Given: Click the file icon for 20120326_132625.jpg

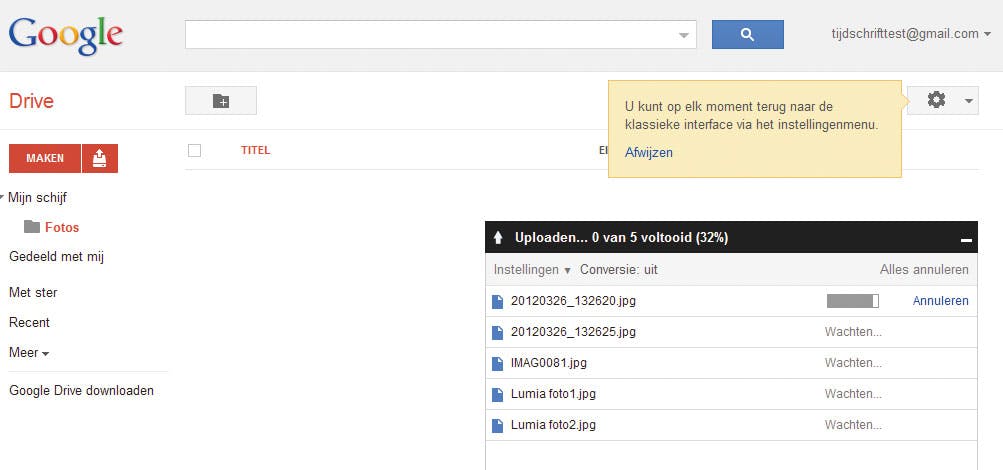Looking at the screenshot, I should 497,333.
